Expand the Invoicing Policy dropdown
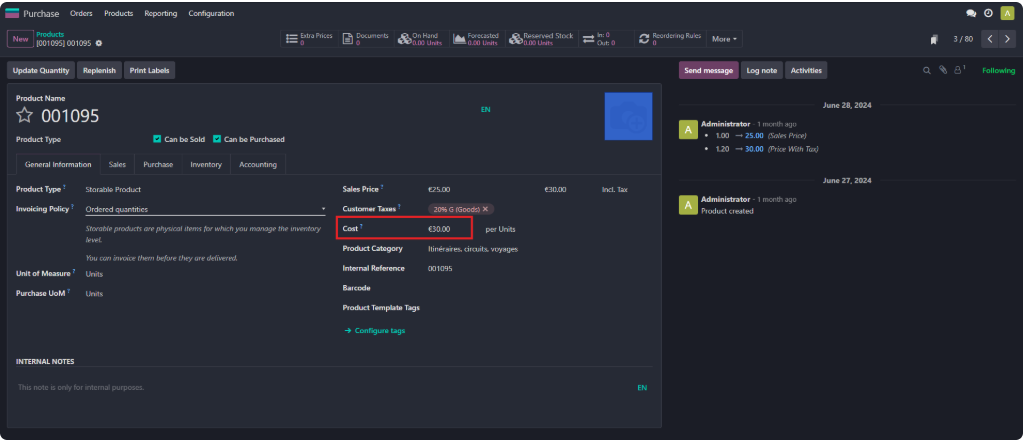Image resolution: width=1024 pixels, height=441 pixels. 322,209
